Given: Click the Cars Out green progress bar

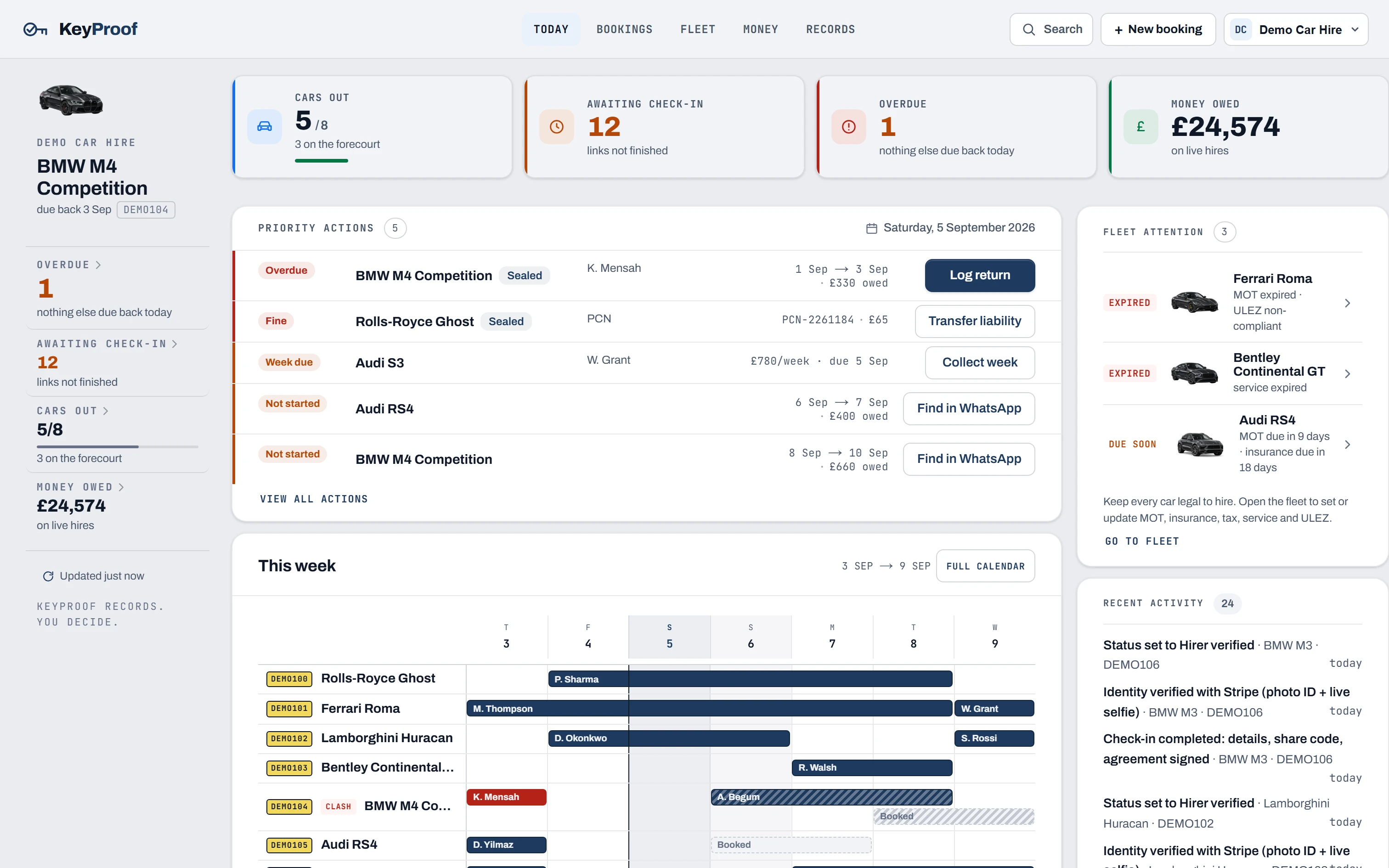Looking at the screenshot, I should click(x=322, y=161).
